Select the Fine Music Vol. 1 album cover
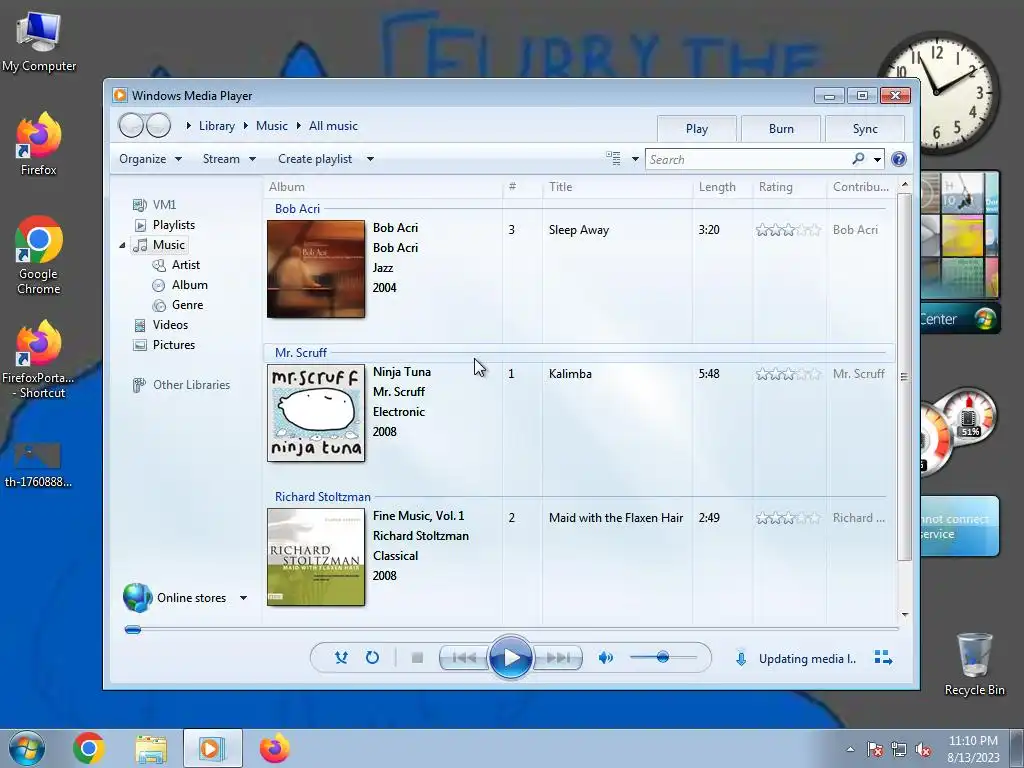This screenshot has height=768, width=1024. click(x=316, y=557)
